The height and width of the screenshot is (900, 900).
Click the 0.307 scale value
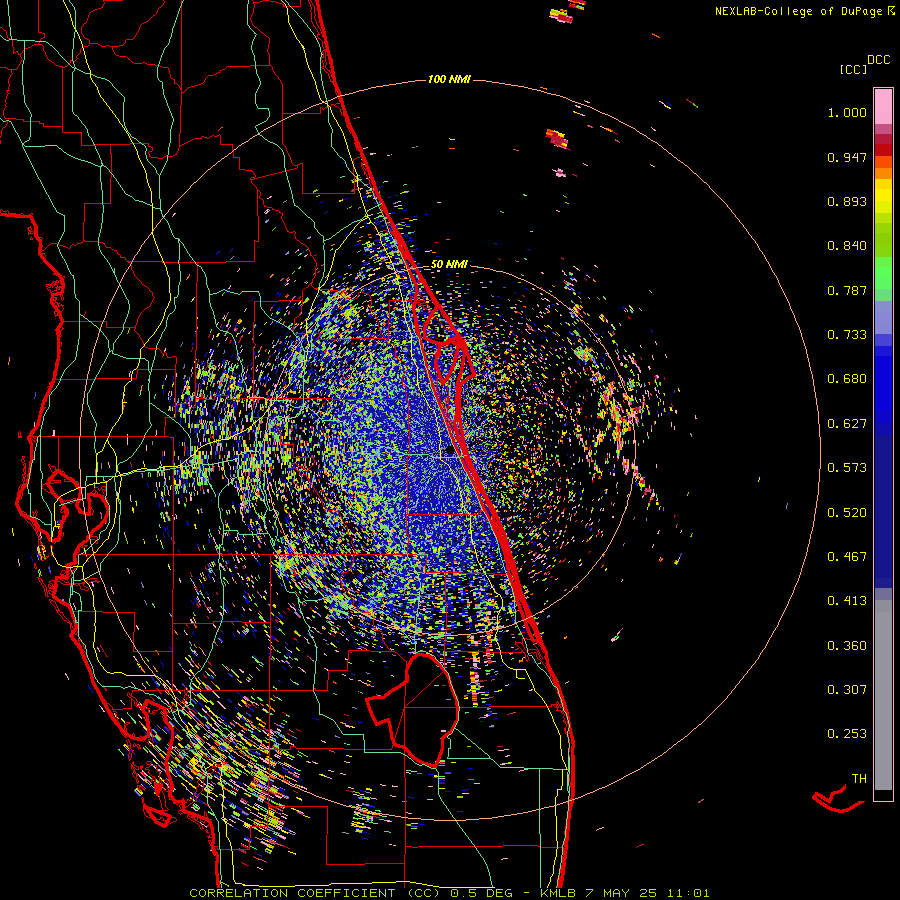847,690
